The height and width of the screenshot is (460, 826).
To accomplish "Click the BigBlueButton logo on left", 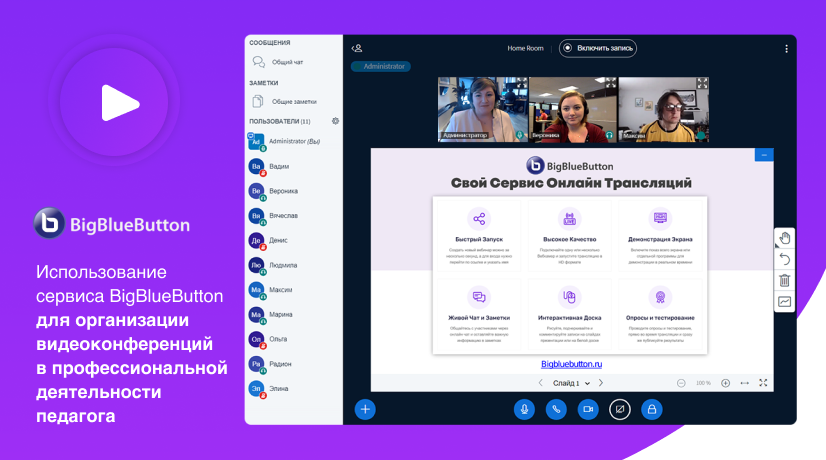I will click(x=112, y=223).
